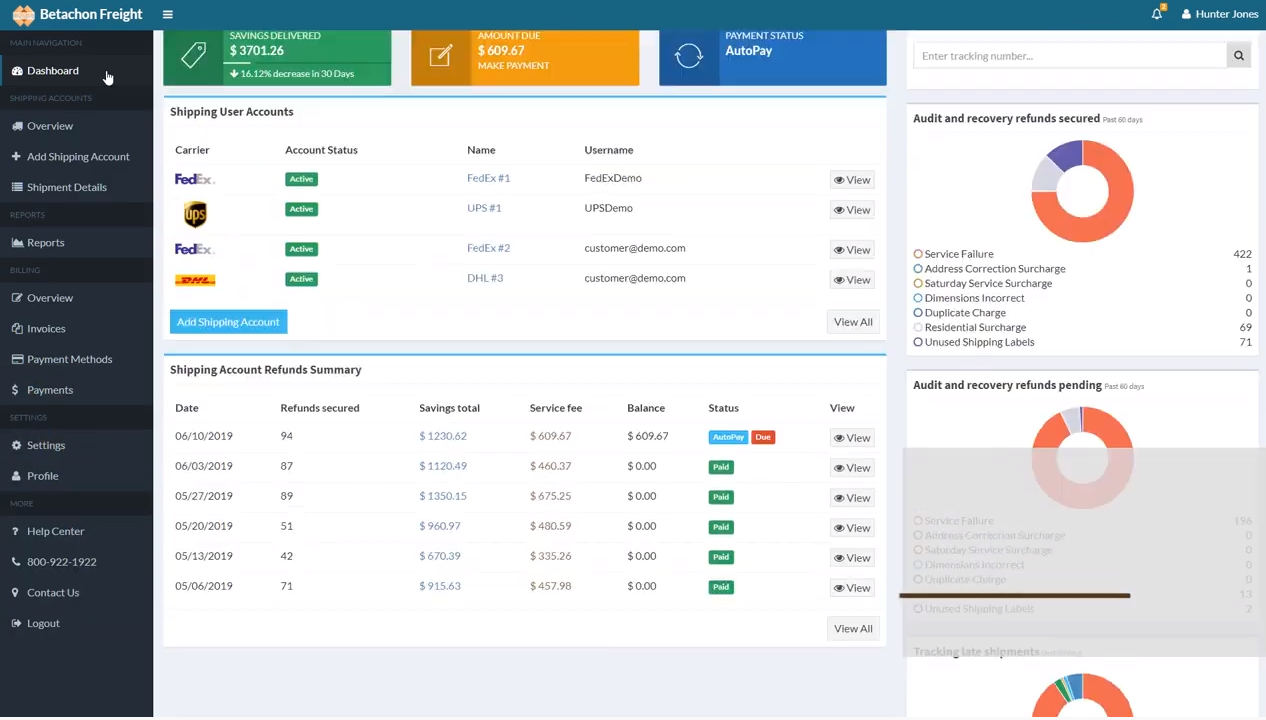Select the Reports icon in the sidebar

point(17,242)
